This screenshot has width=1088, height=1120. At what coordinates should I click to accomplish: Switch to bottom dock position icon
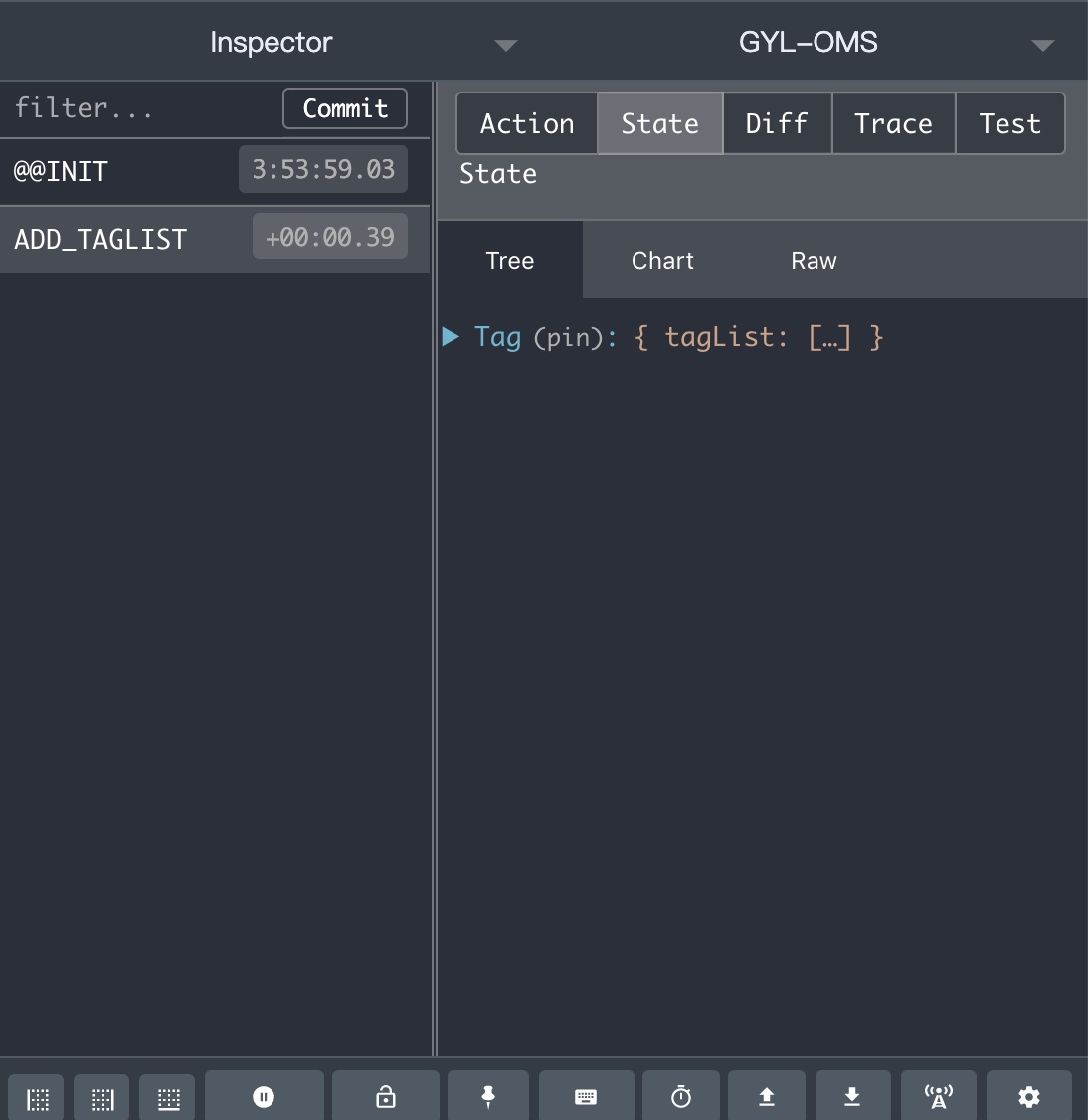(x=168, y=1098)
